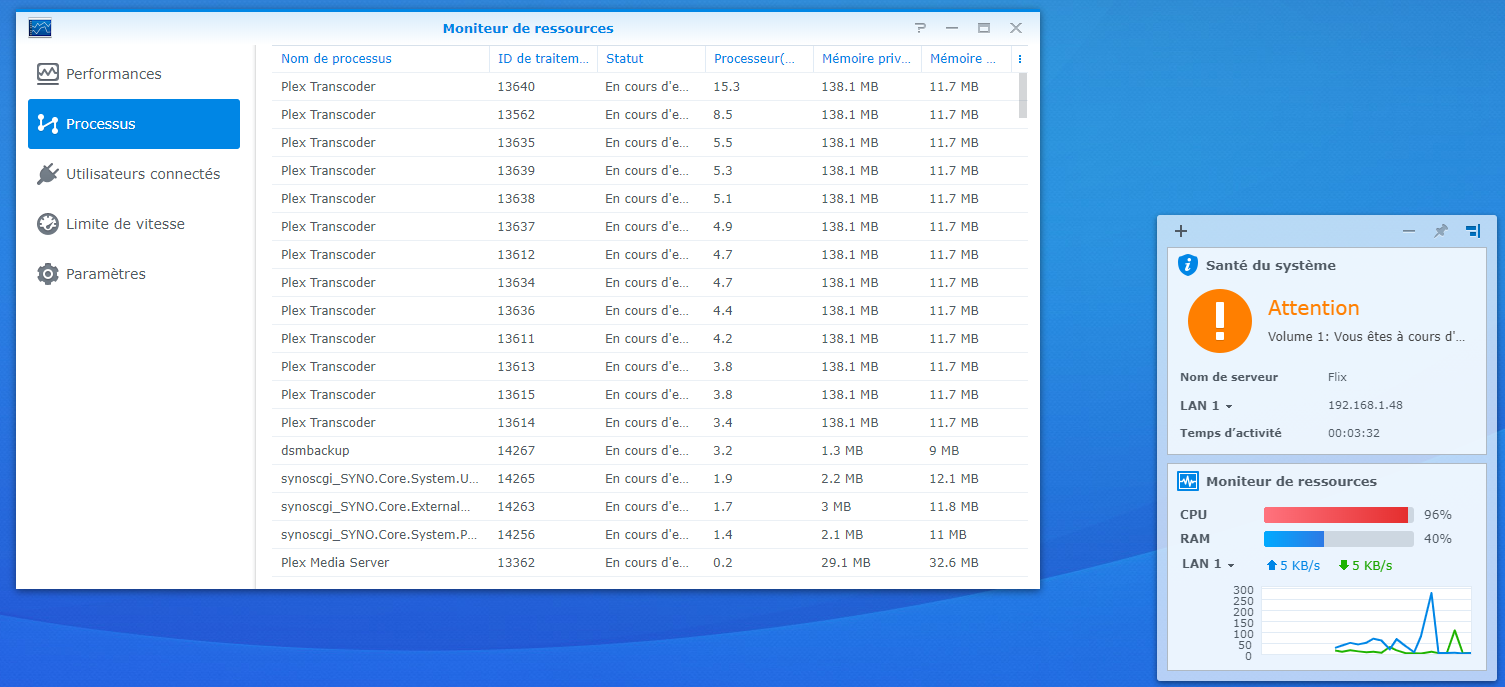This screenshot has width=1505, height=687.
Task: Select the process row with ID 13635
Action: pyautogui.click(x=650, y=143)
